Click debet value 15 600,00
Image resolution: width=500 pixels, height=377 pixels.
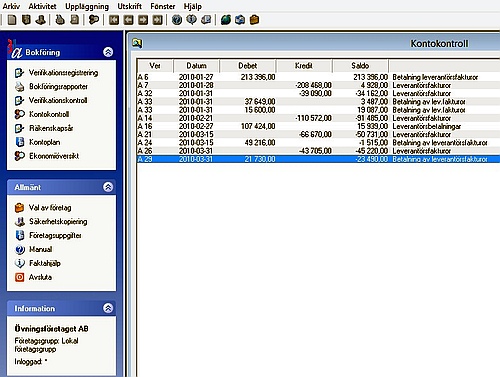click(260, 110)
